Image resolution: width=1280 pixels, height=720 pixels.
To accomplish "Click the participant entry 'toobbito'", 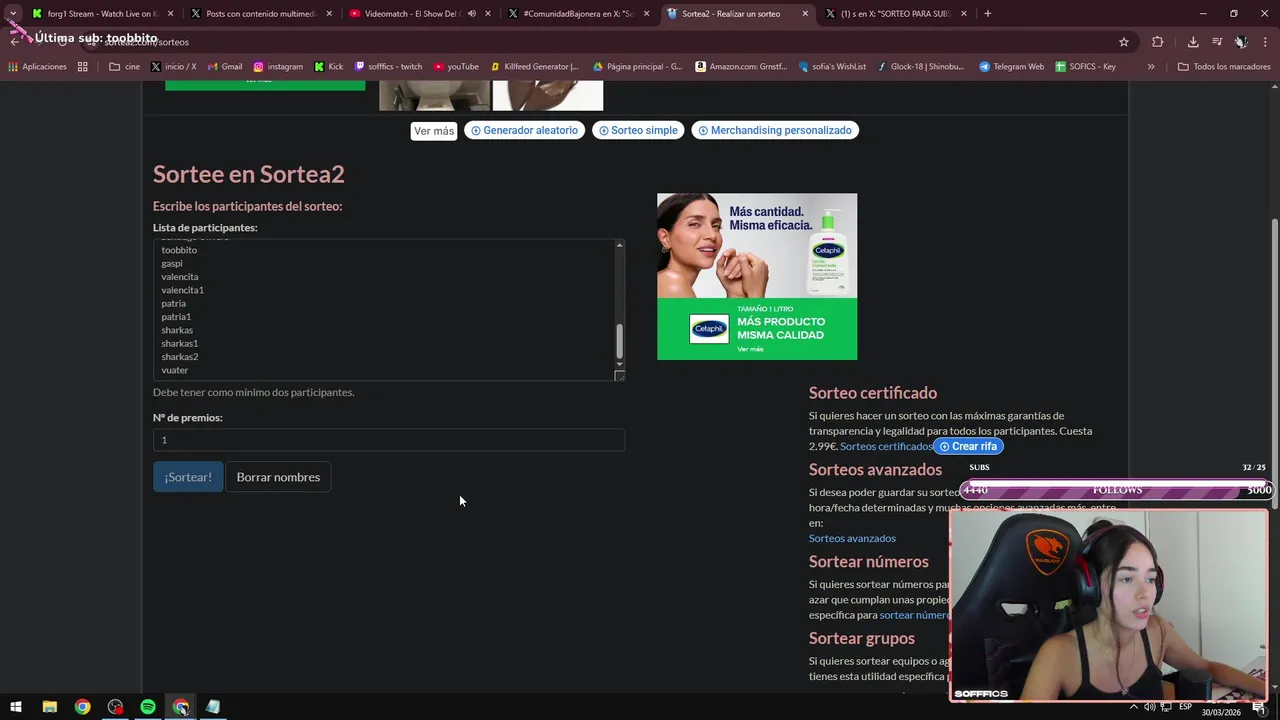I will pyautogui.click(x=179, y=250).
